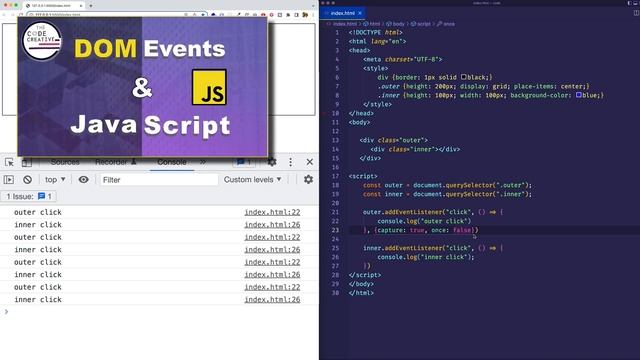Viewport: 640px width, 360px height.
Task: Open index.html:22 link of first outer click
Action: (x=272, y=212)
